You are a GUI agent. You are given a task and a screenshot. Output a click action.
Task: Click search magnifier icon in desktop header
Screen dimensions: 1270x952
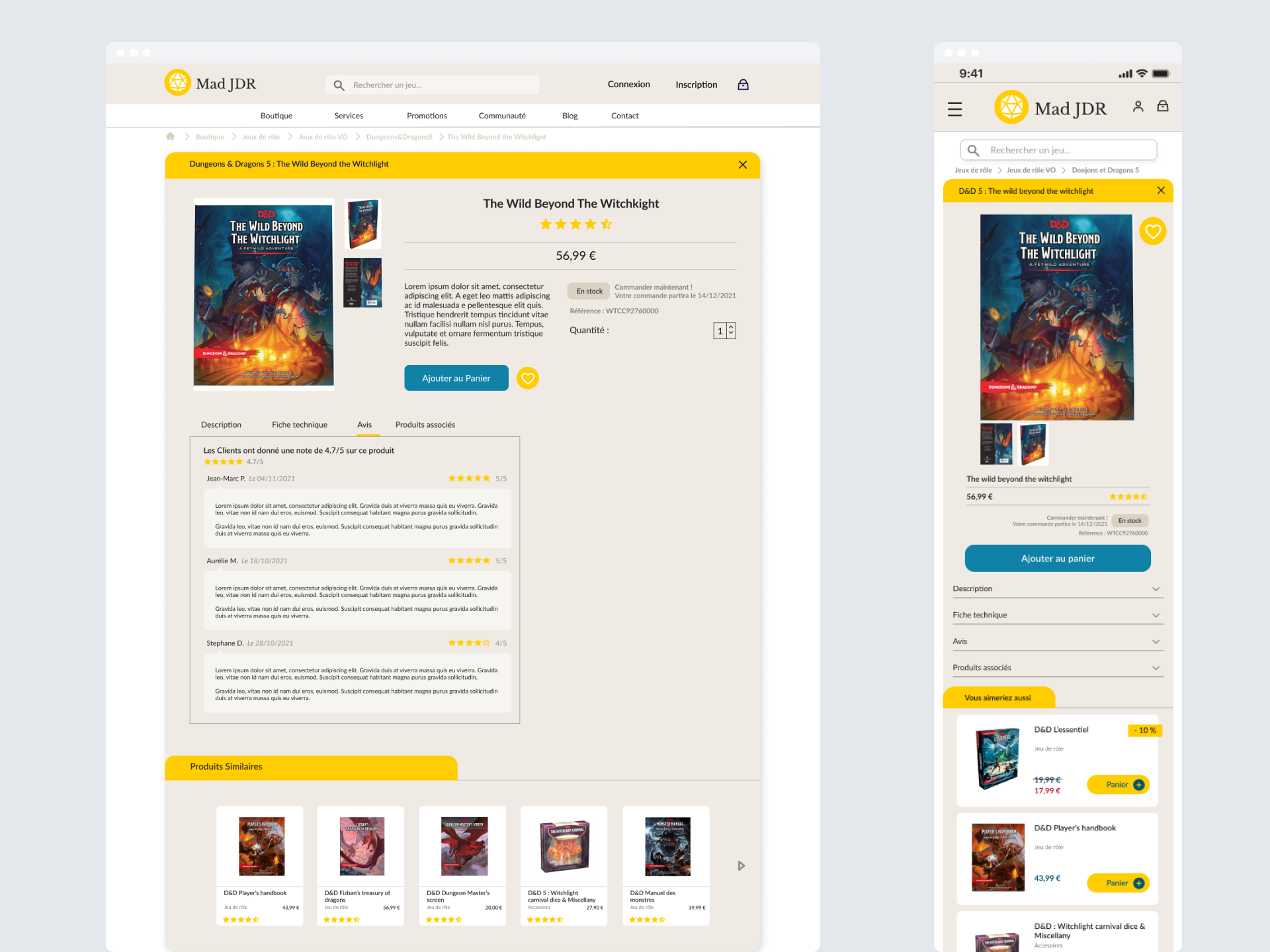339,85
